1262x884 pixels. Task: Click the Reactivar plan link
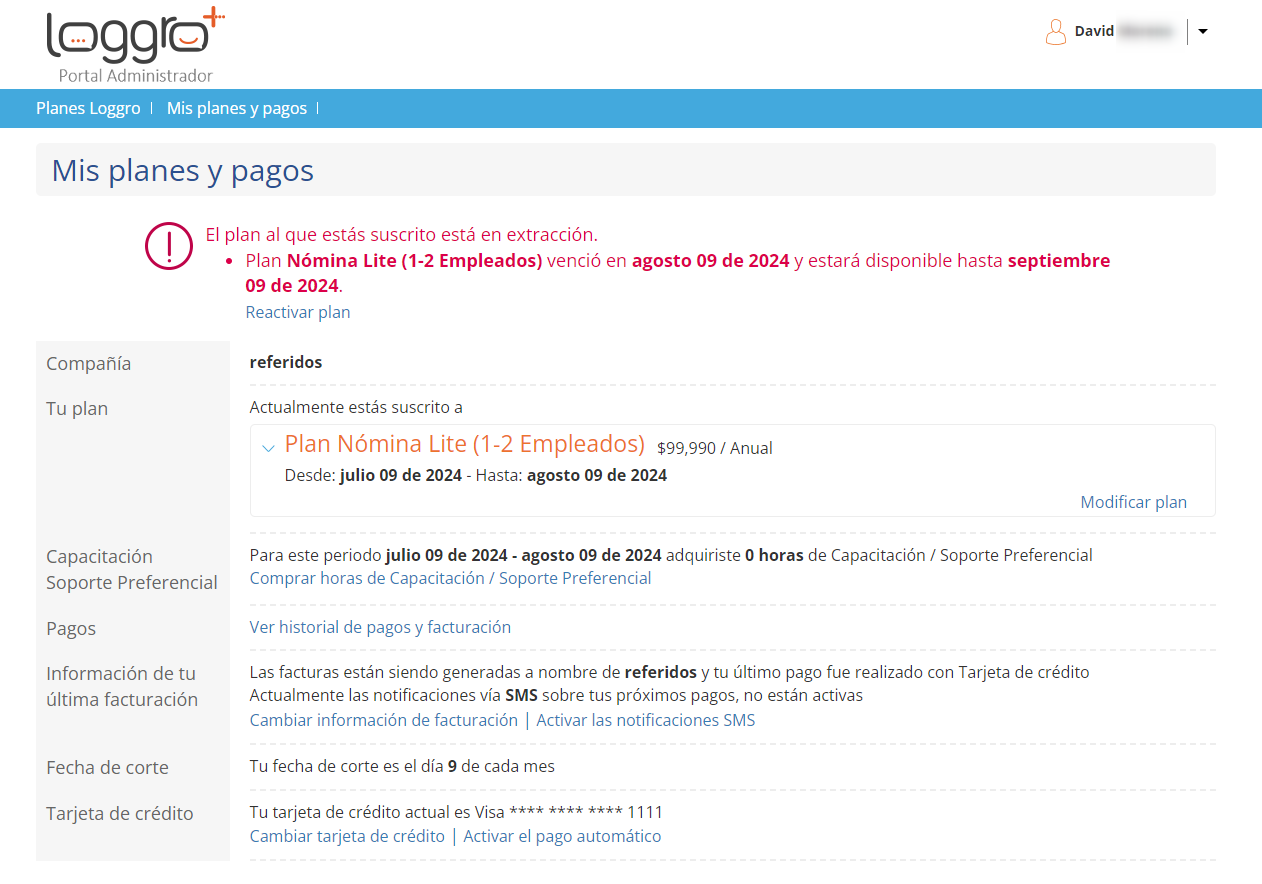click(x=298, y=312)
